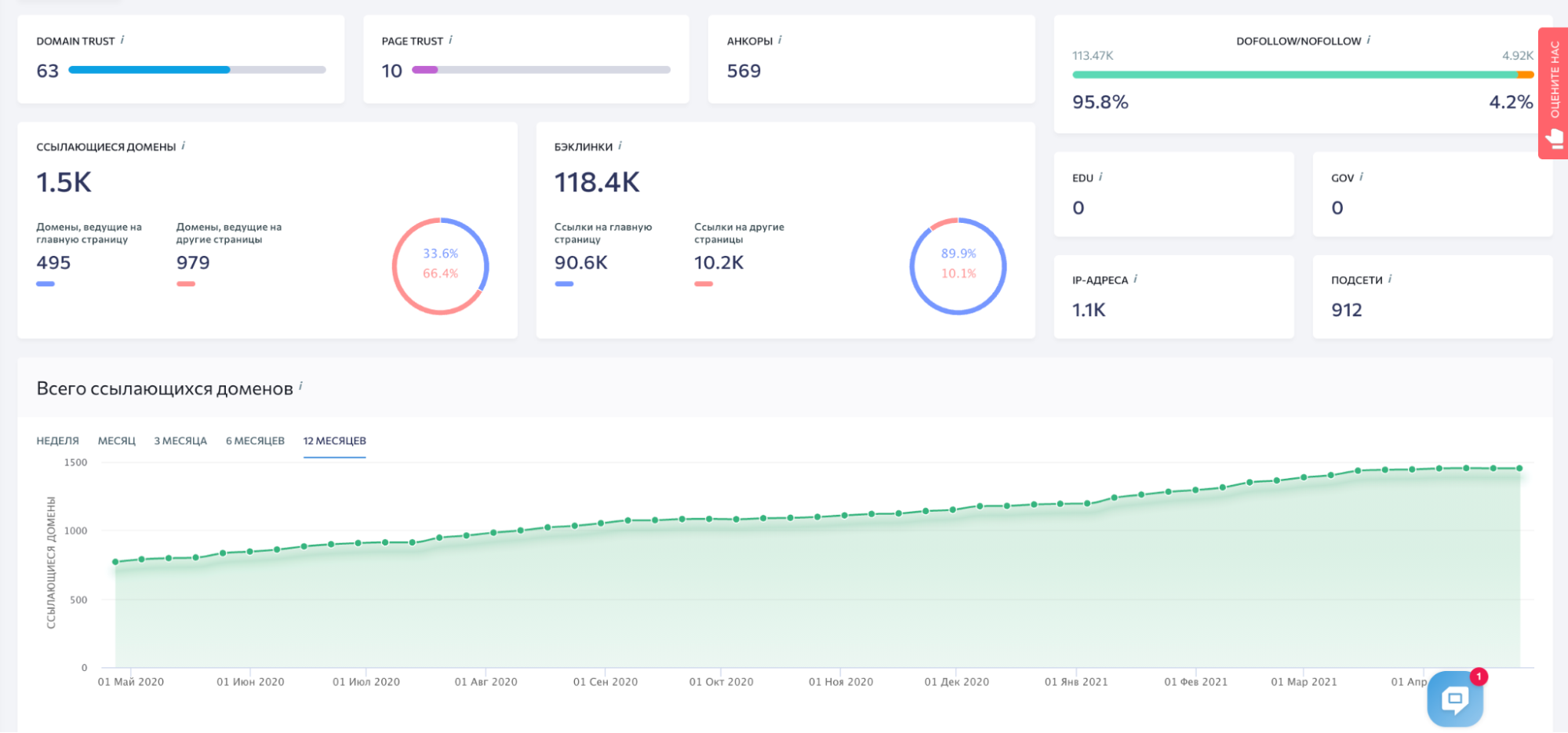Click the info icon beside GOV
This screenshot has width=1568, height=733.
click(x=1361, y=177)
